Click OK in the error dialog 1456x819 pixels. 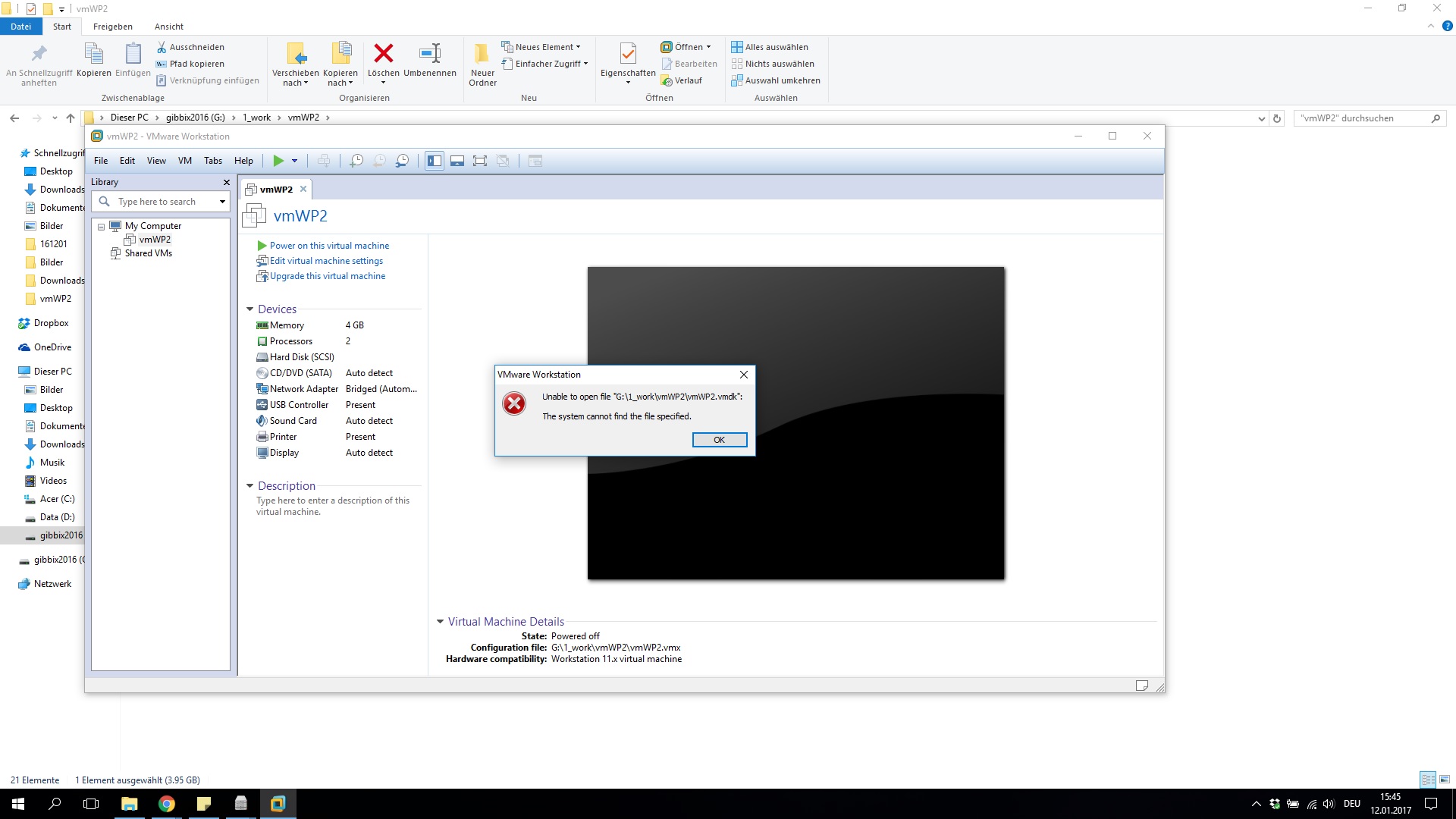click(x=719, y=440)
